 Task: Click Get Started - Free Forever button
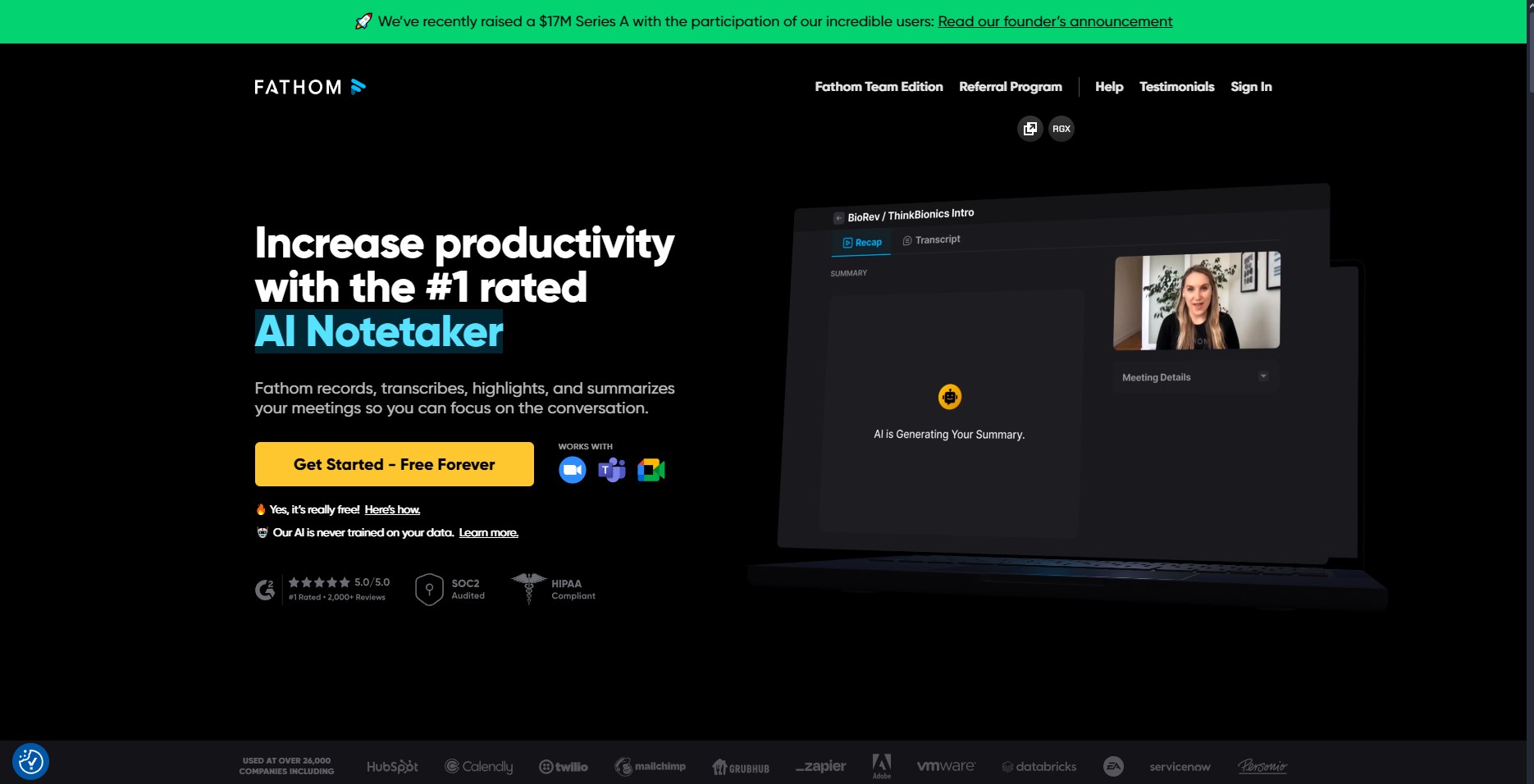tap(395, 464)
